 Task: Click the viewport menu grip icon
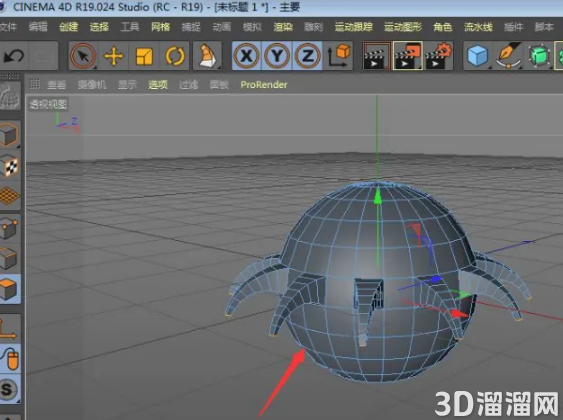(x=34, y=84)
